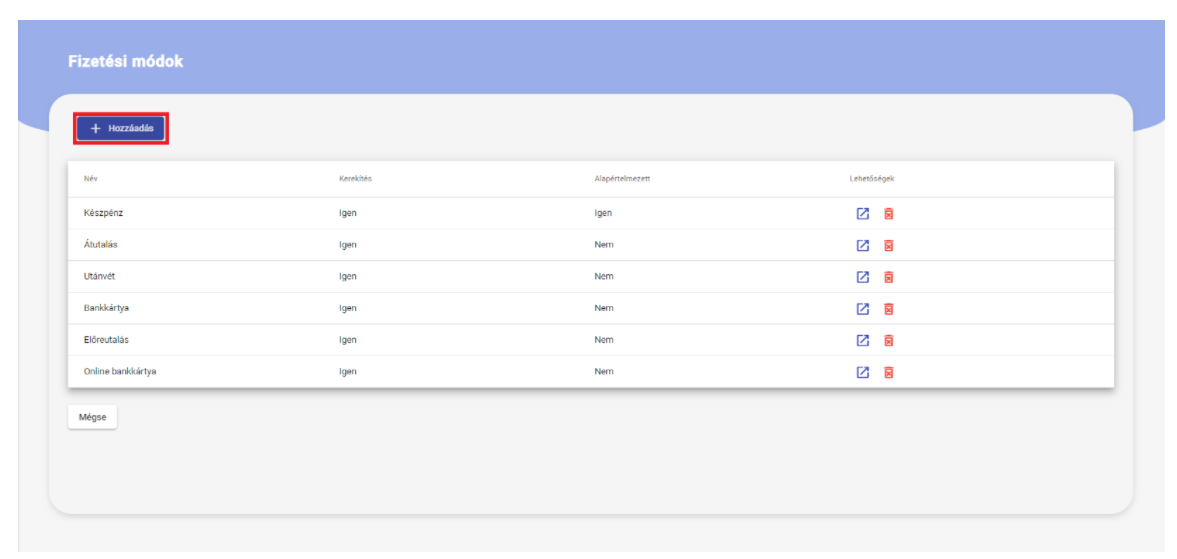Screen dimensions: 1177x559
Task: Click Nem under Alapértelmezett for Előreutalás
Action: (604, 339)
